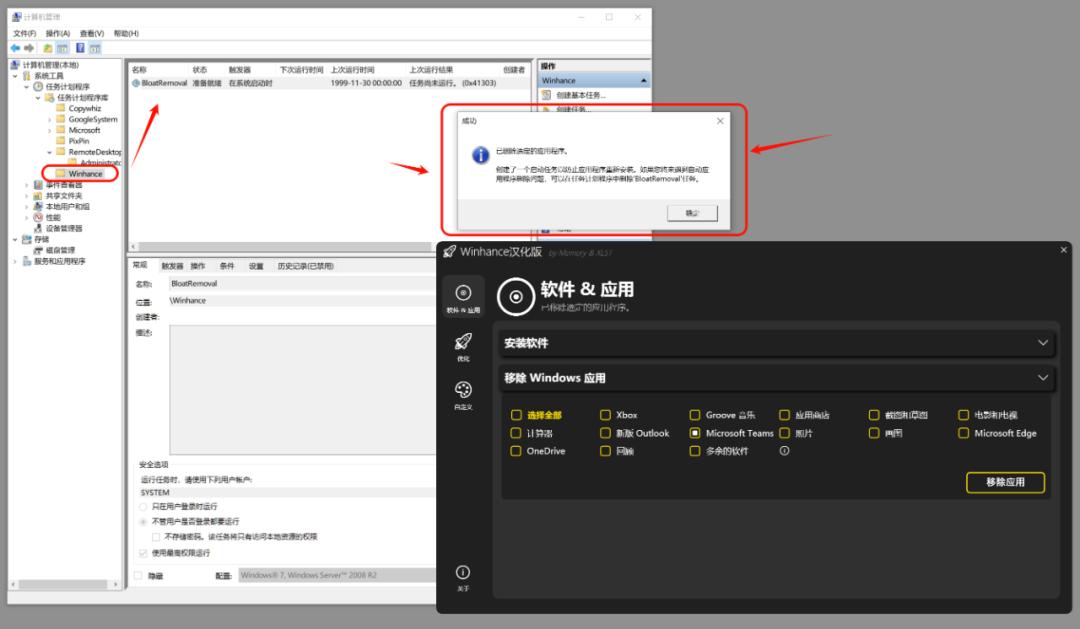Open the Help (H) menu

126,33
